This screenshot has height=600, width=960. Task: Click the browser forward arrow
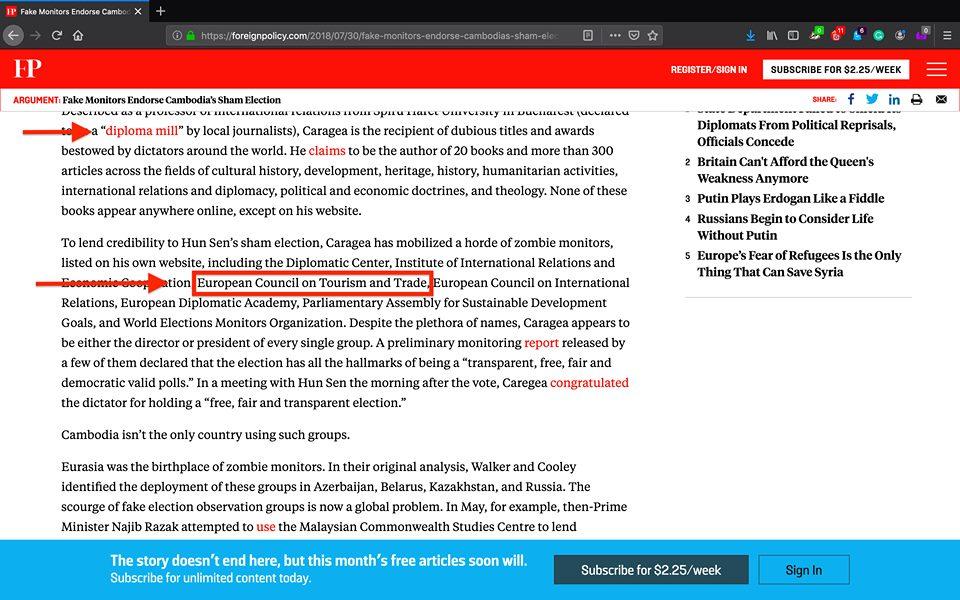coord(36,36)
